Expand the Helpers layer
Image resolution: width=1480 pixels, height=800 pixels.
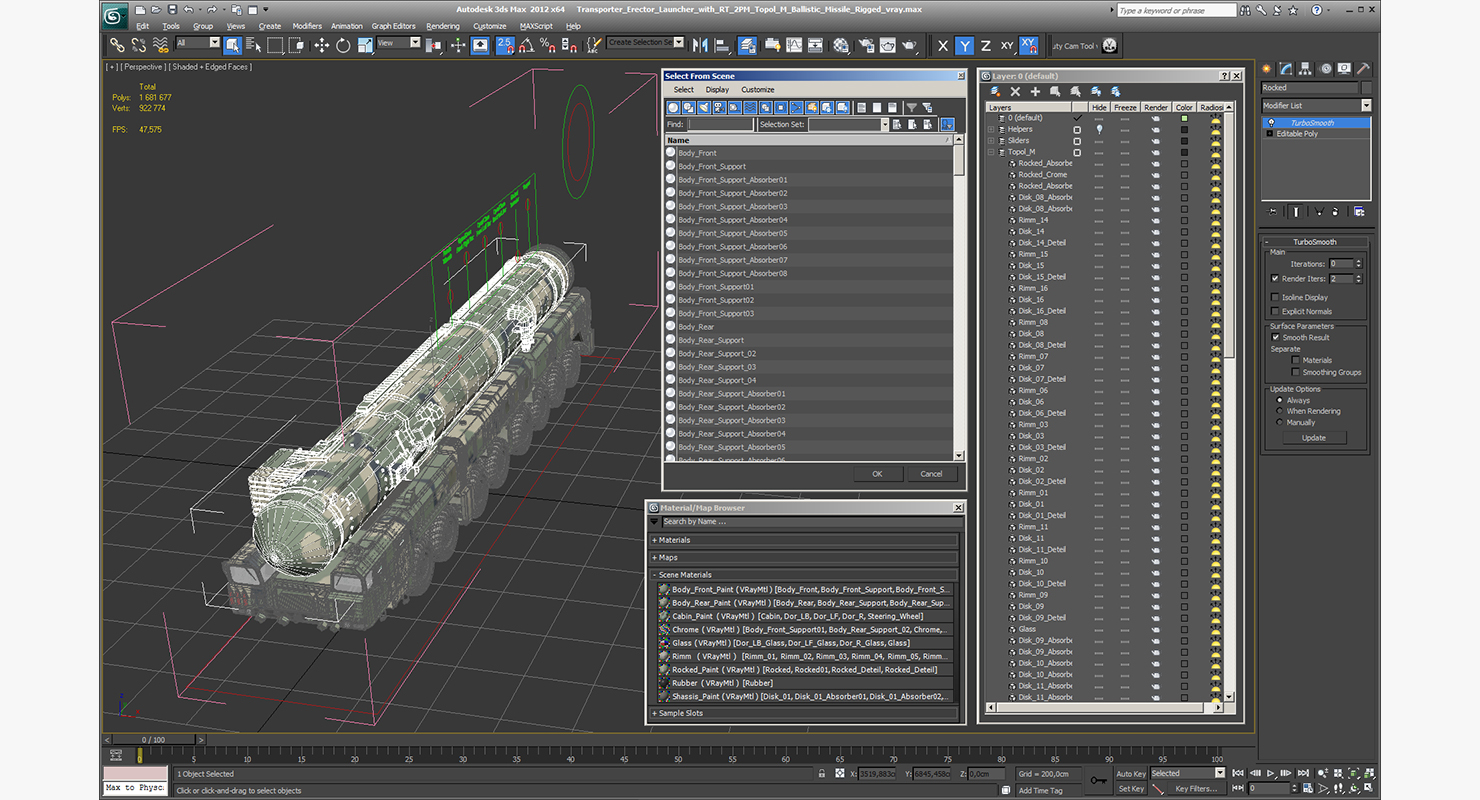(x=991, y=129)
